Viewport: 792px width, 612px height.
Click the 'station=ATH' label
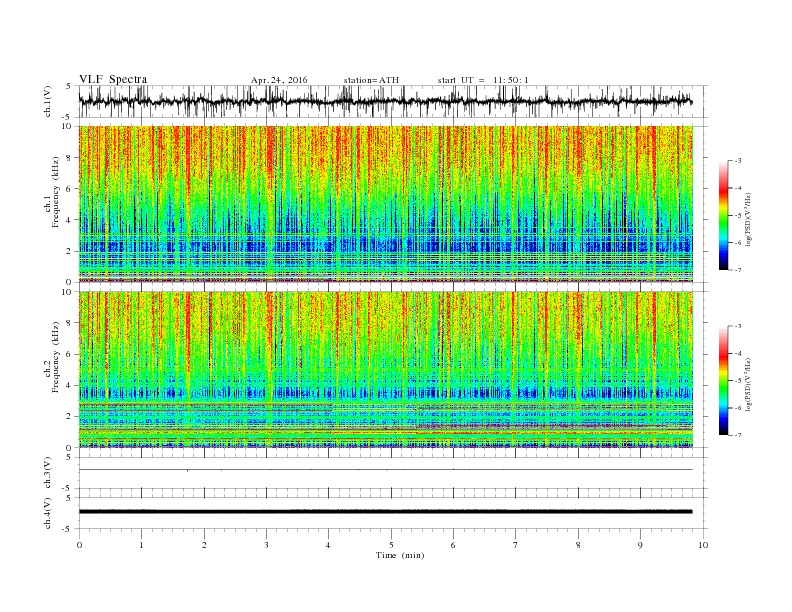tap(371, 80)
